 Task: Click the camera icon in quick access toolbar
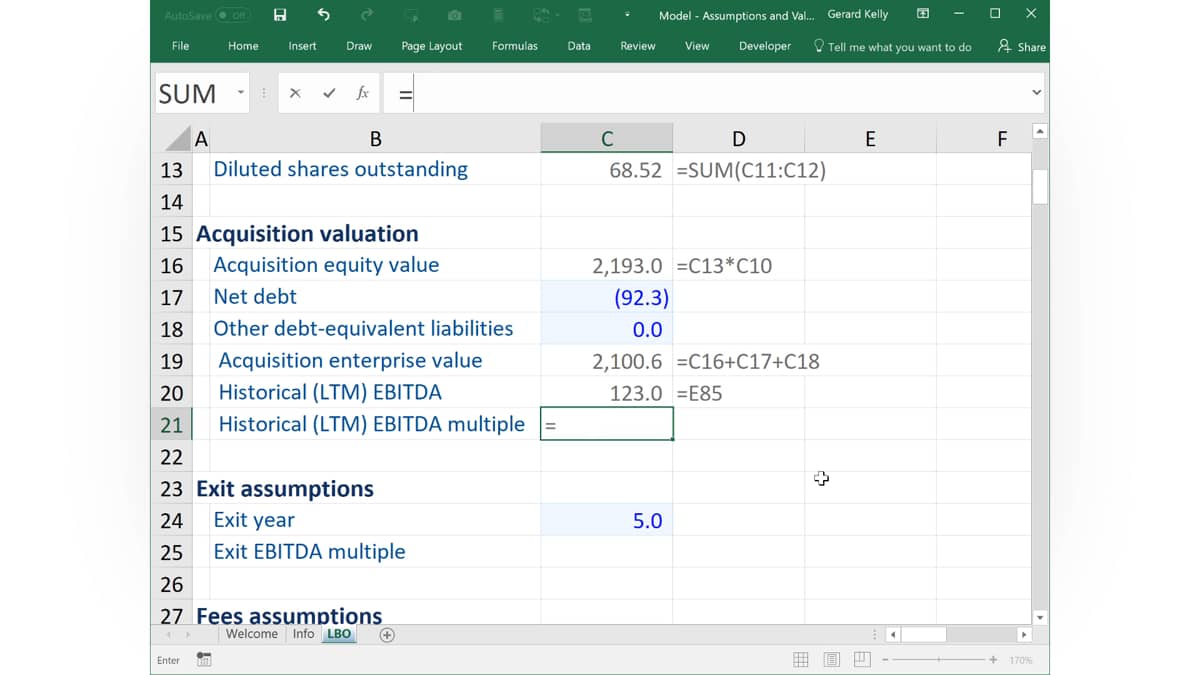455,15
